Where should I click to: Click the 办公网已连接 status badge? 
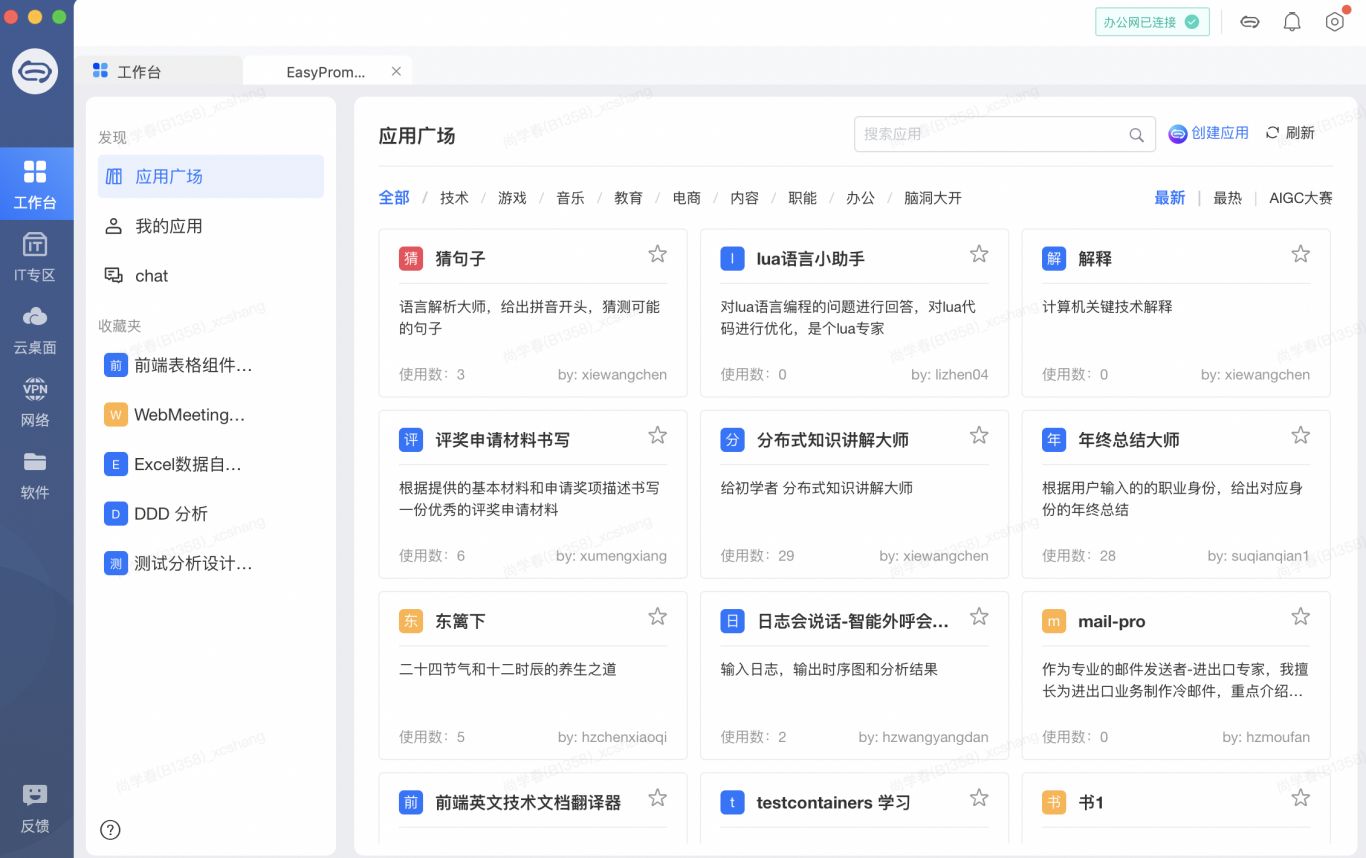click(1152, 22)
